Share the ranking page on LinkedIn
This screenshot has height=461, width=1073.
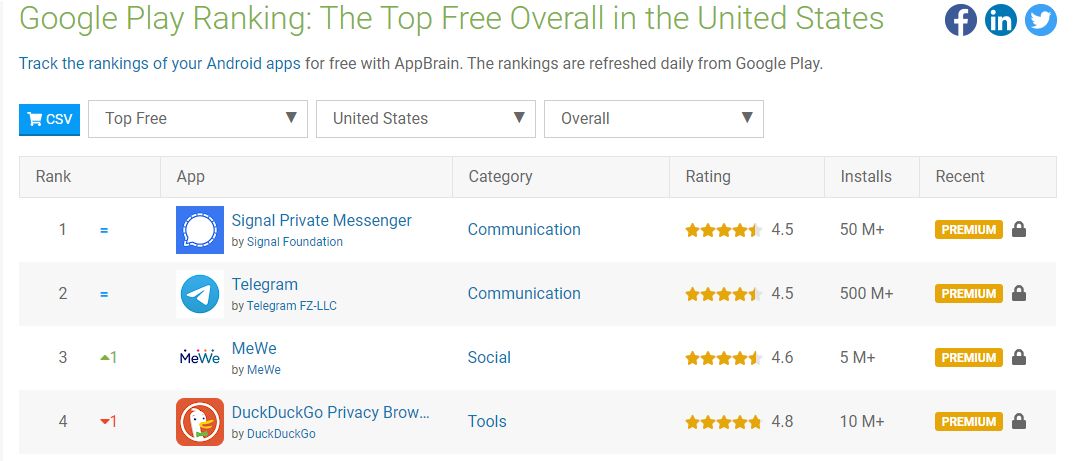(1000, 21)
